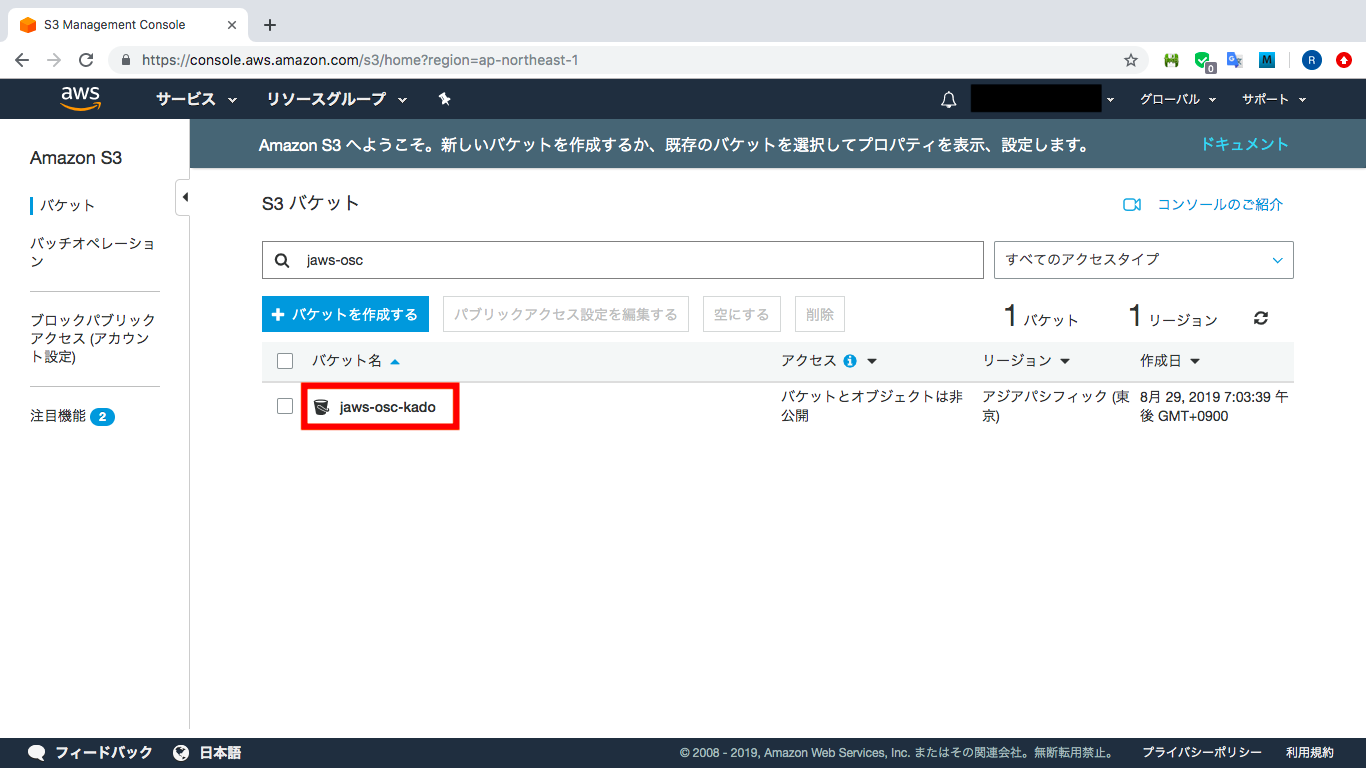Image resolution: width=1366 pixels, height=768 pixels.
Task: Sort by バケット名 column header
Action: coord(356,361)
